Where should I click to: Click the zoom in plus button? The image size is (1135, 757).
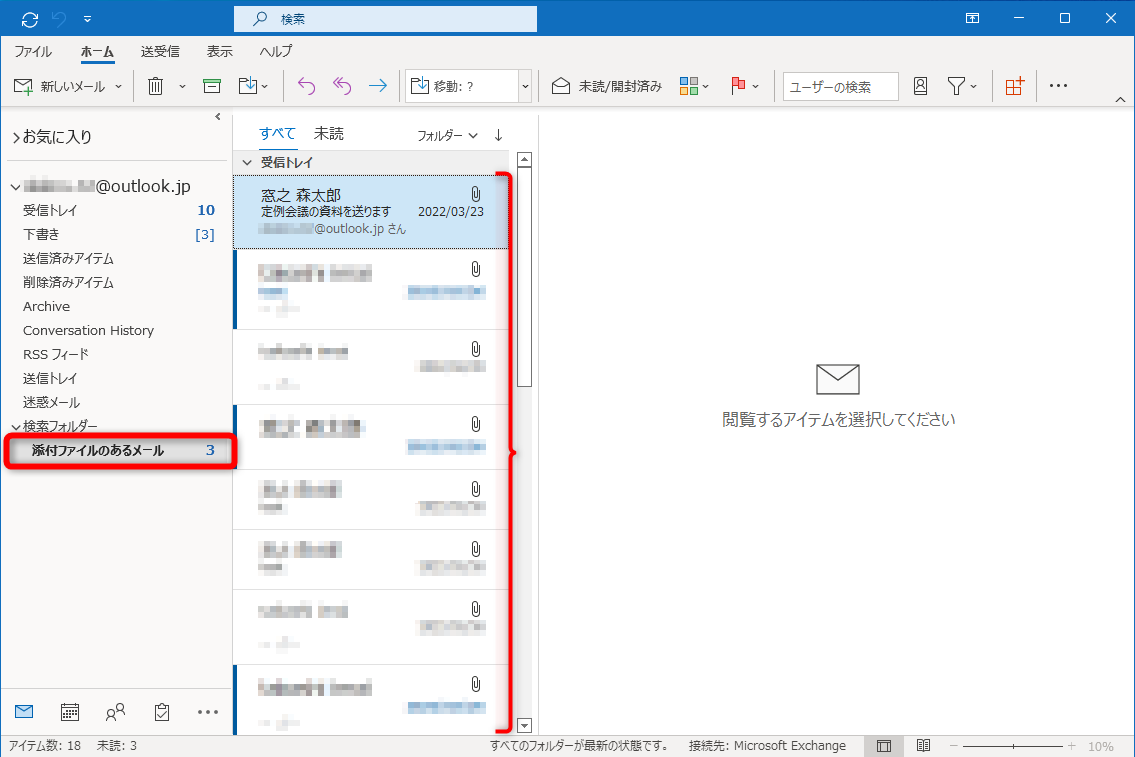1072,746
